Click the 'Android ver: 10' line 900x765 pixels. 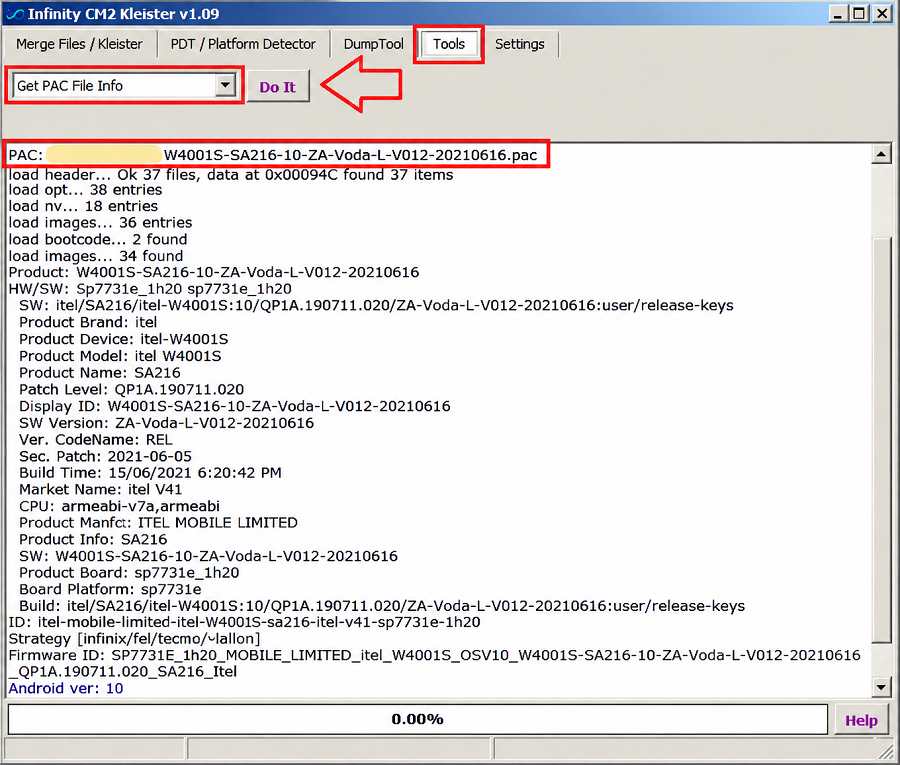click(66, 689)
